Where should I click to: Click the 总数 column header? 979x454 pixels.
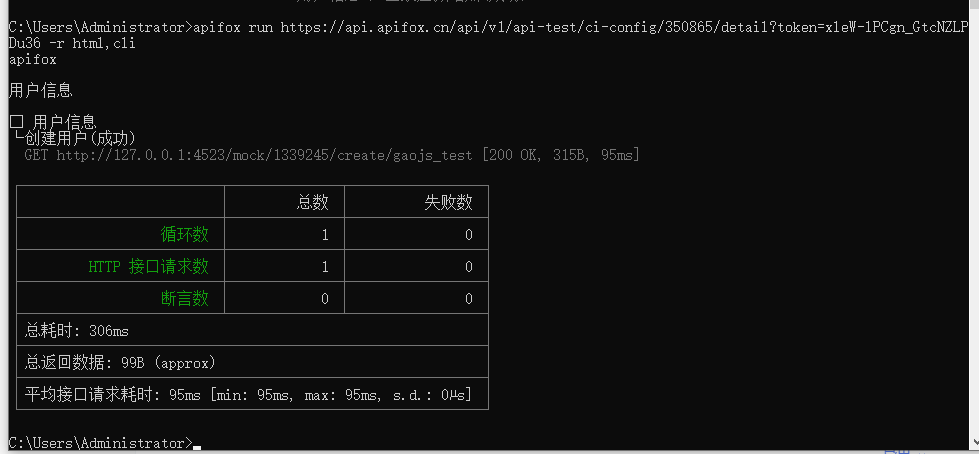312,202
